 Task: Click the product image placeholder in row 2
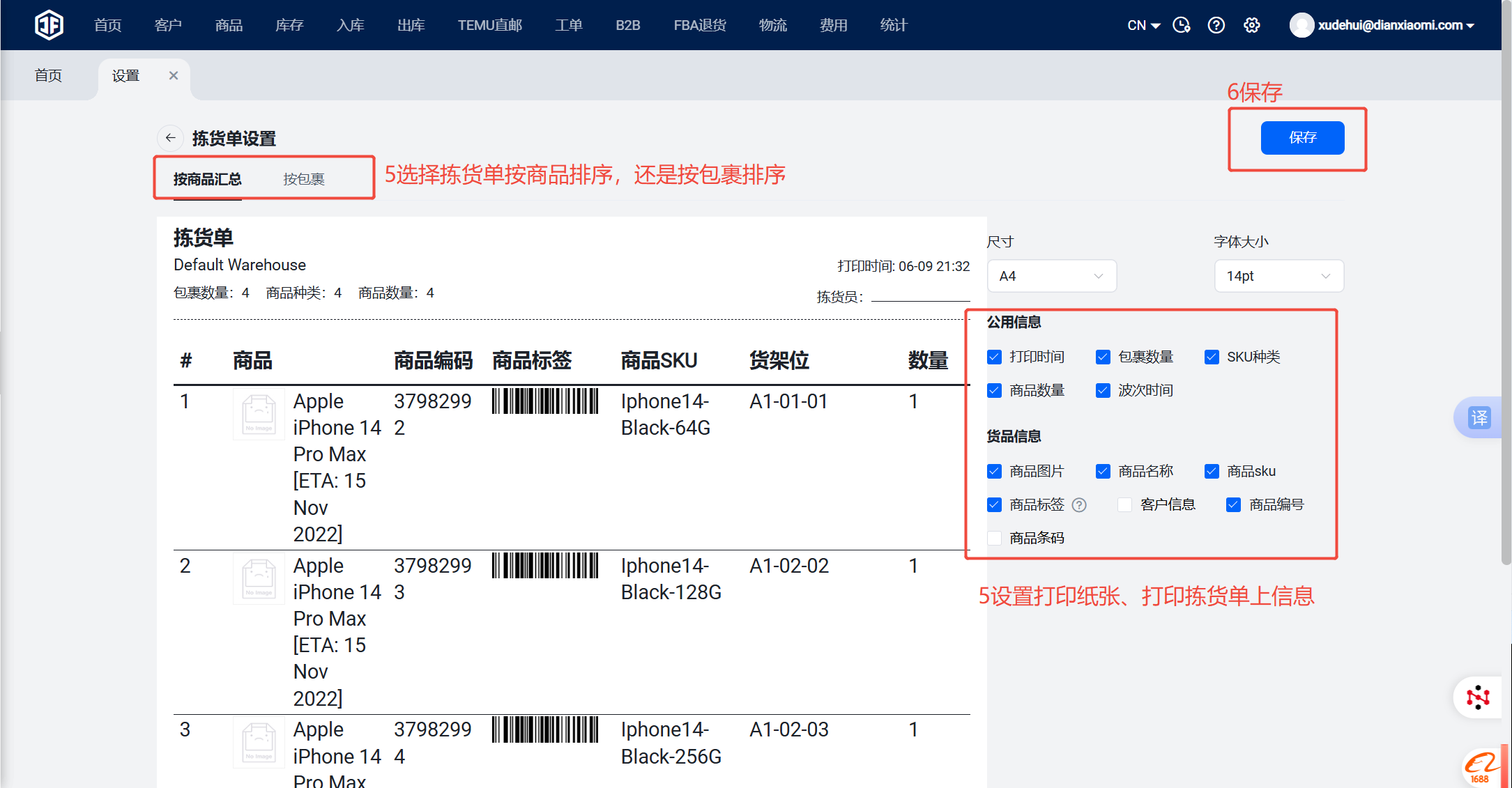[259, 579]
